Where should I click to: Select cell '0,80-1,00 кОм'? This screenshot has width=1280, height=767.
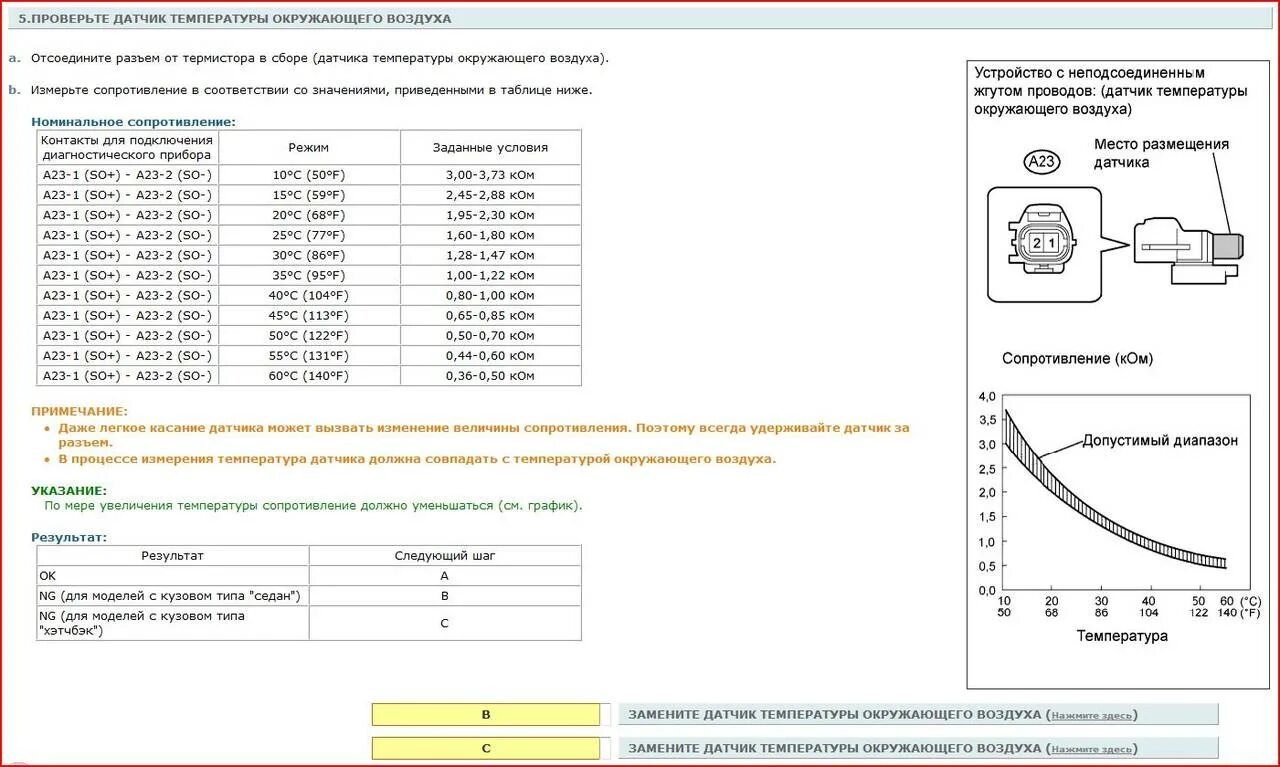click(x=490, y=295)
